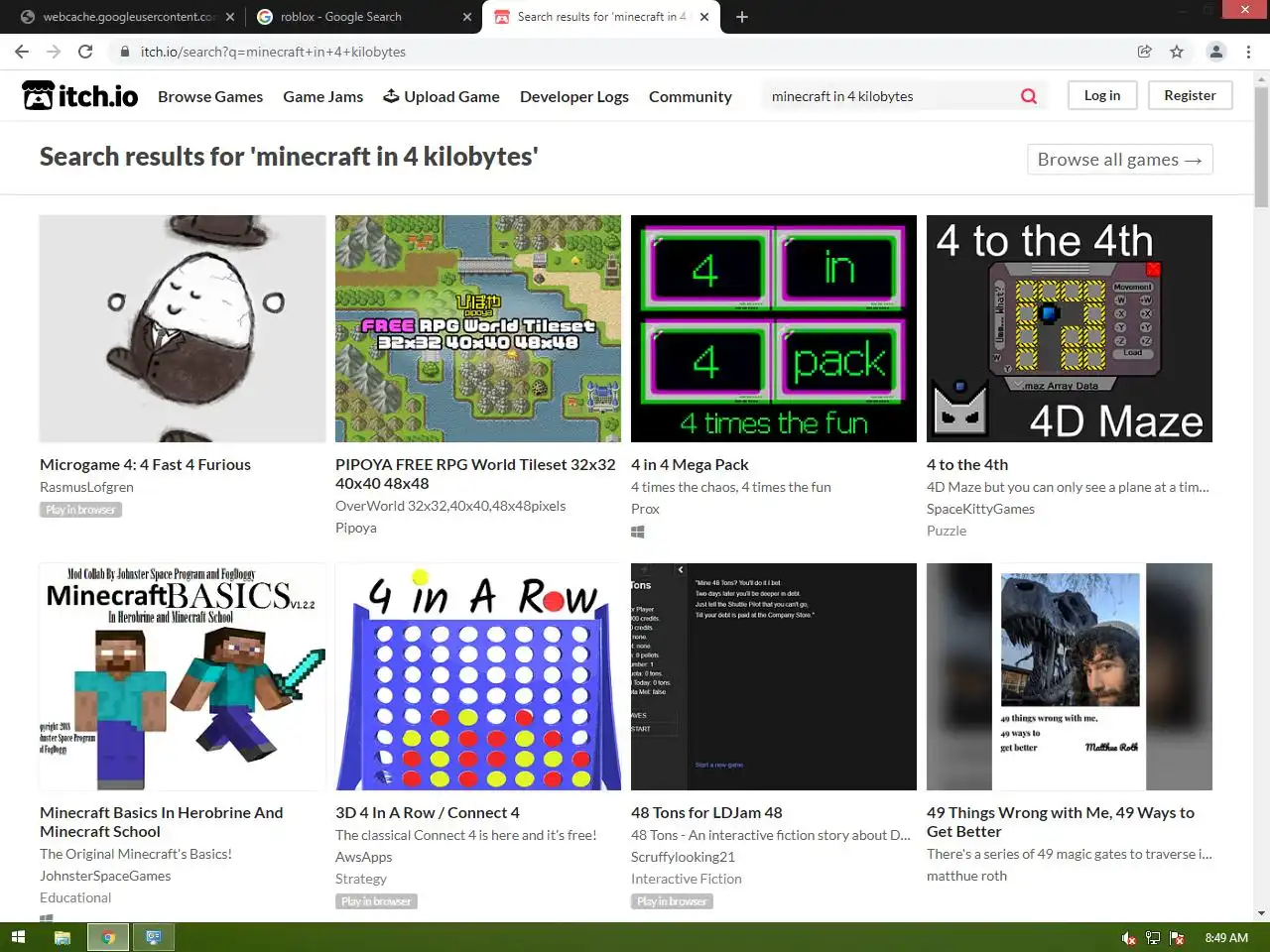Visit RasmusLofgren author page

click(86, 487)
